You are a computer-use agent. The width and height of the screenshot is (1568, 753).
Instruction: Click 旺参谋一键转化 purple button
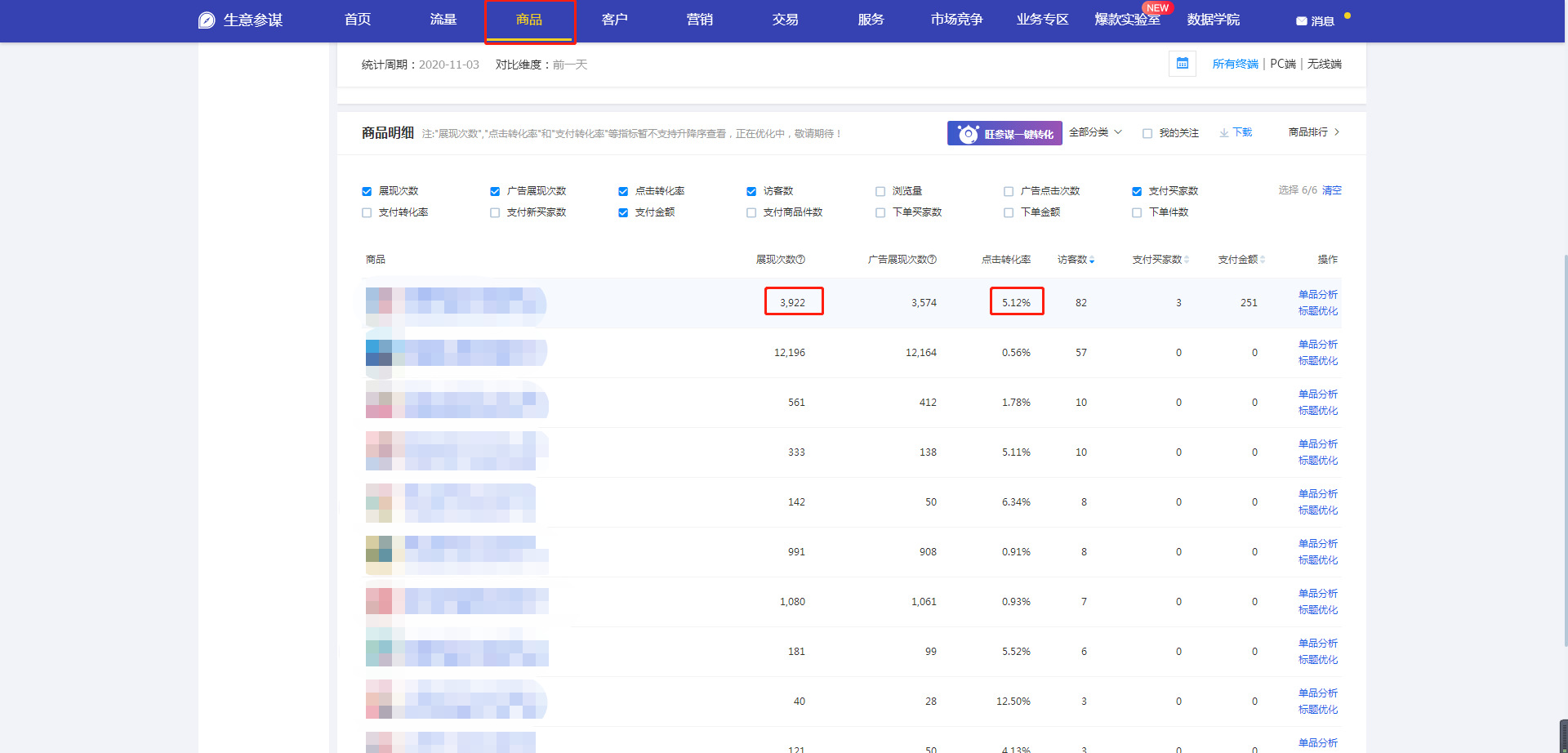[x=1004, y=133]
